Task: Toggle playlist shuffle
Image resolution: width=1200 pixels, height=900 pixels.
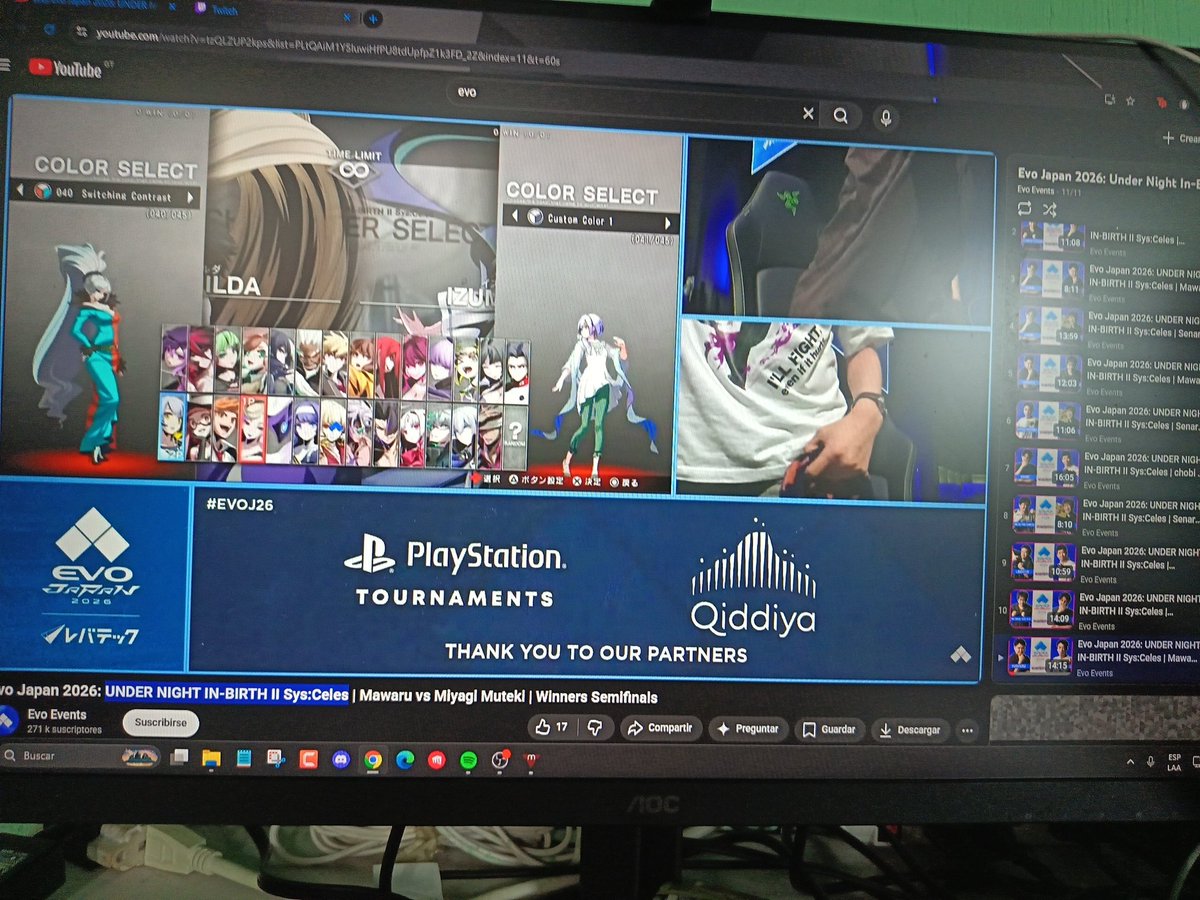Action: (x=1050, y=209)
